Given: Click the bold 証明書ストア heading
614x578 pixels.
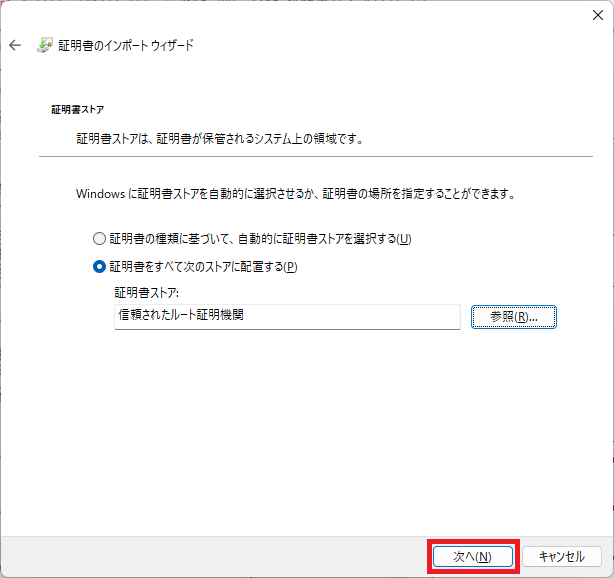Looking at the screenshot, I should 78,109.
